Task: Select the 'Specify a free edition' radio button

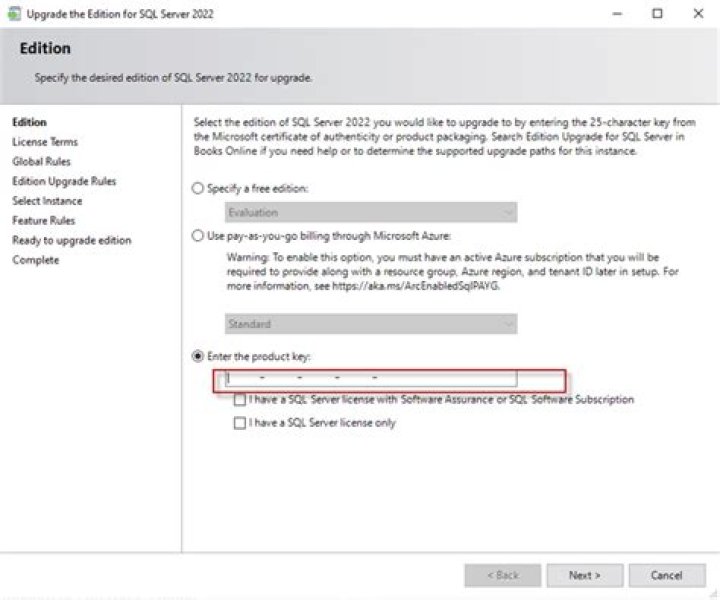Action: [x=197, y=188]
